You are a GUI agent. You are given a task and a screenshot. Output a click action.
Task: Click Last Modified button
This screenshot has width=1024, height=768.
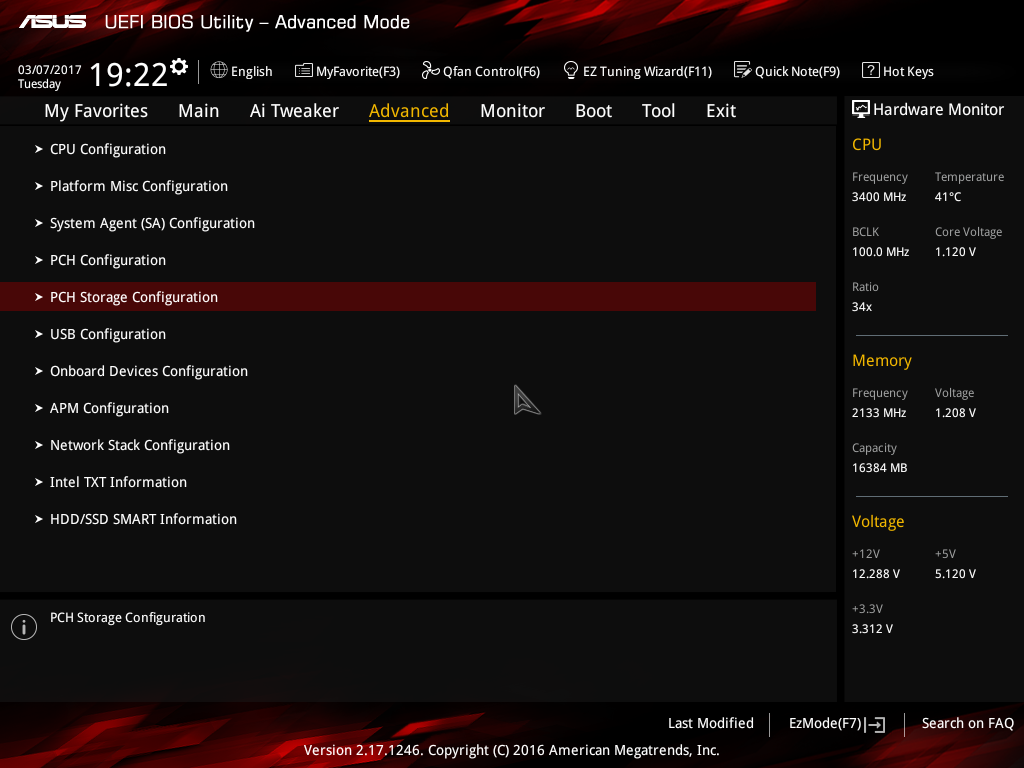pos(711,724)
